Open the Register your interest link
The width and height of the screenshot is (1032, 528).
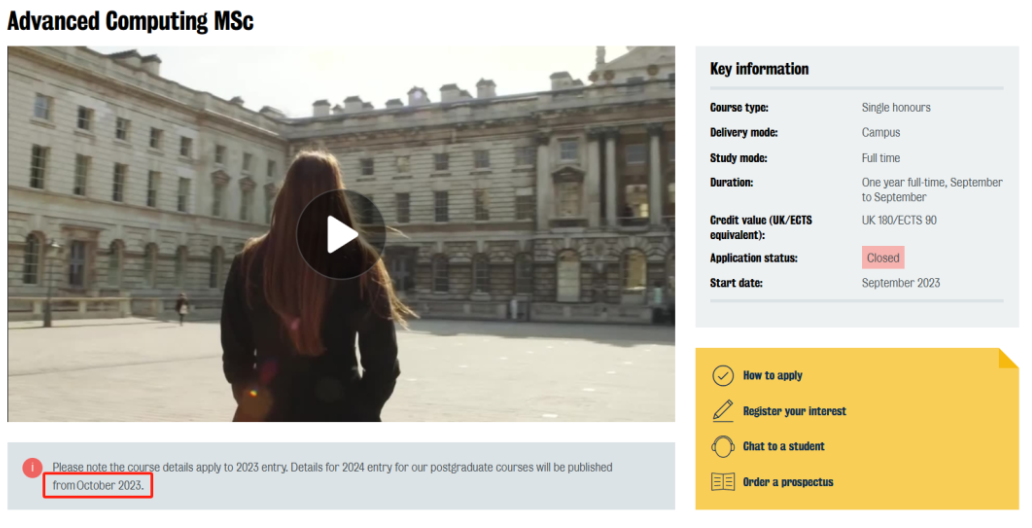pyautogui.click(x=794, y=411)
